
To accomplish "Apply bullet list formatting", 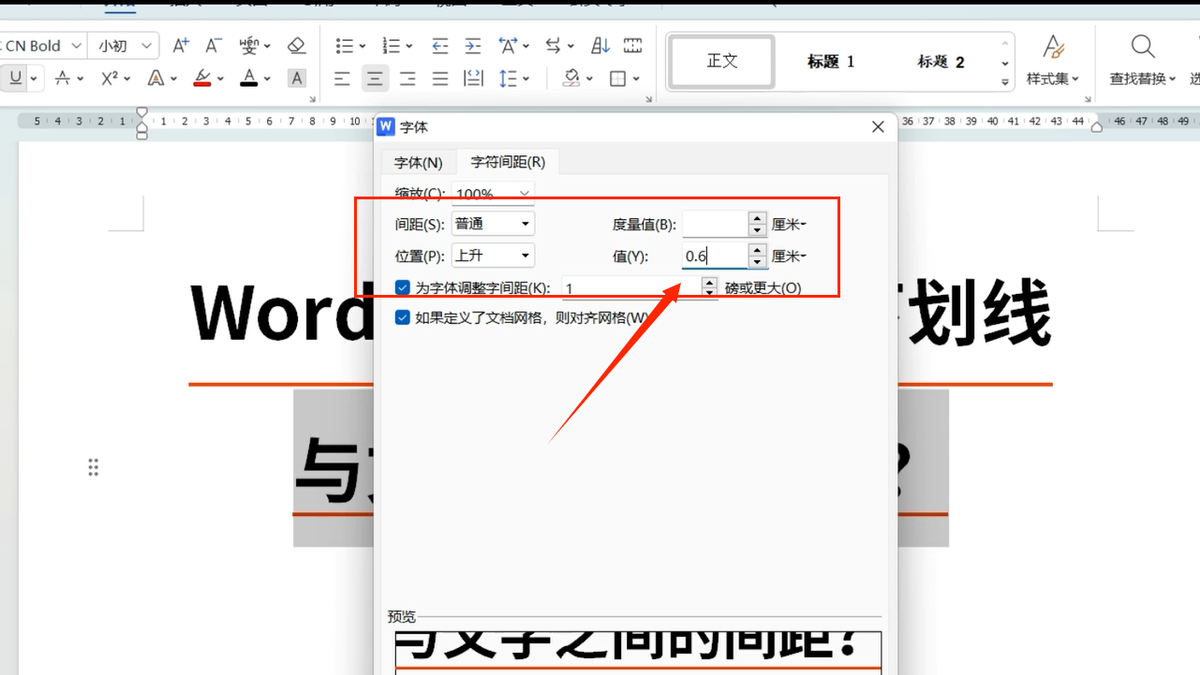I will click(x=345, y=45).
